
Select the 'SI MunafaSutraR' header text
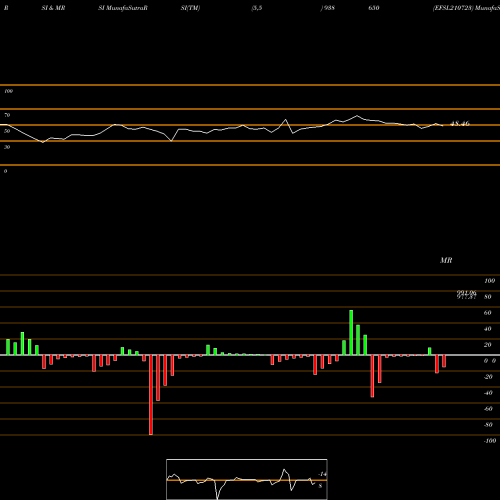click(123, 8)
